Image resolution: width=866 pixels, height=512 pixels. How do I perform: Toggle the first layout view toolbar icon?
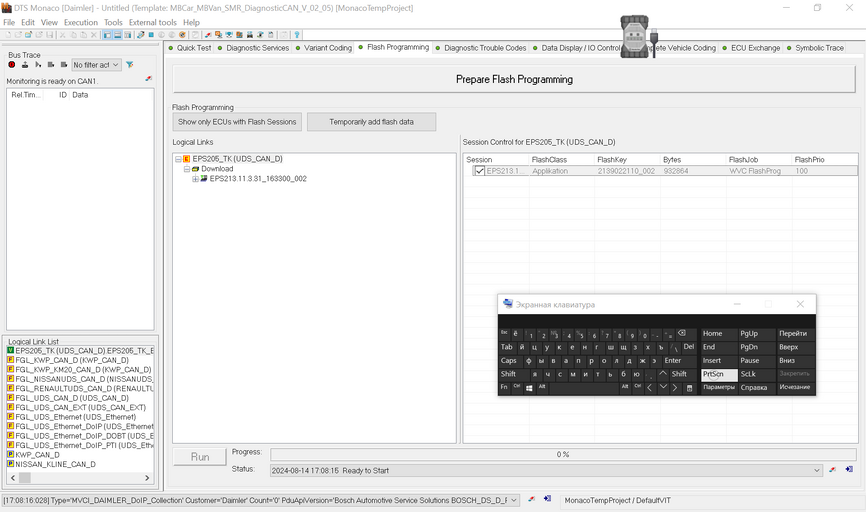[107, 35]
